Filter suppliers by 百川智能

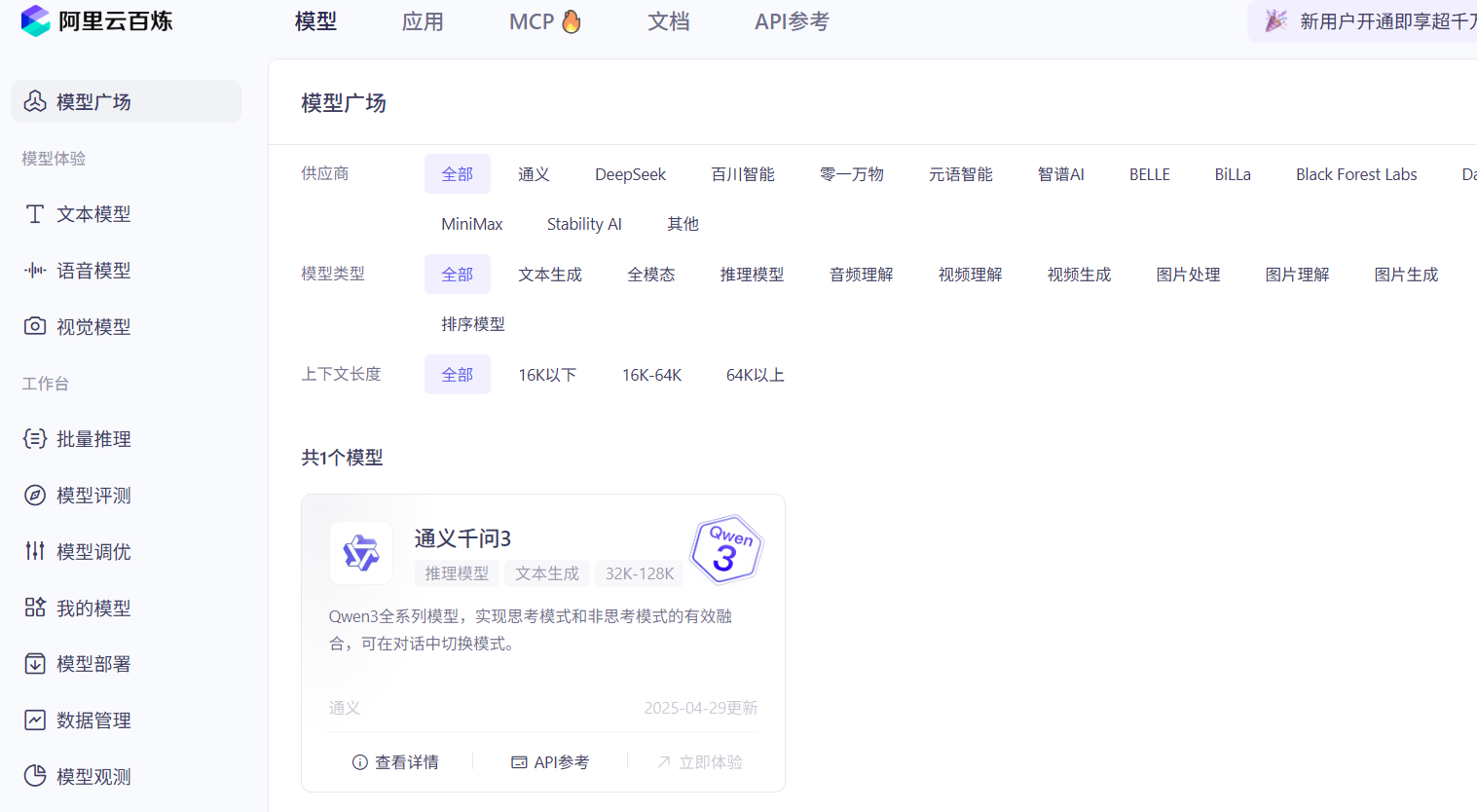click(x=743, y=174)
